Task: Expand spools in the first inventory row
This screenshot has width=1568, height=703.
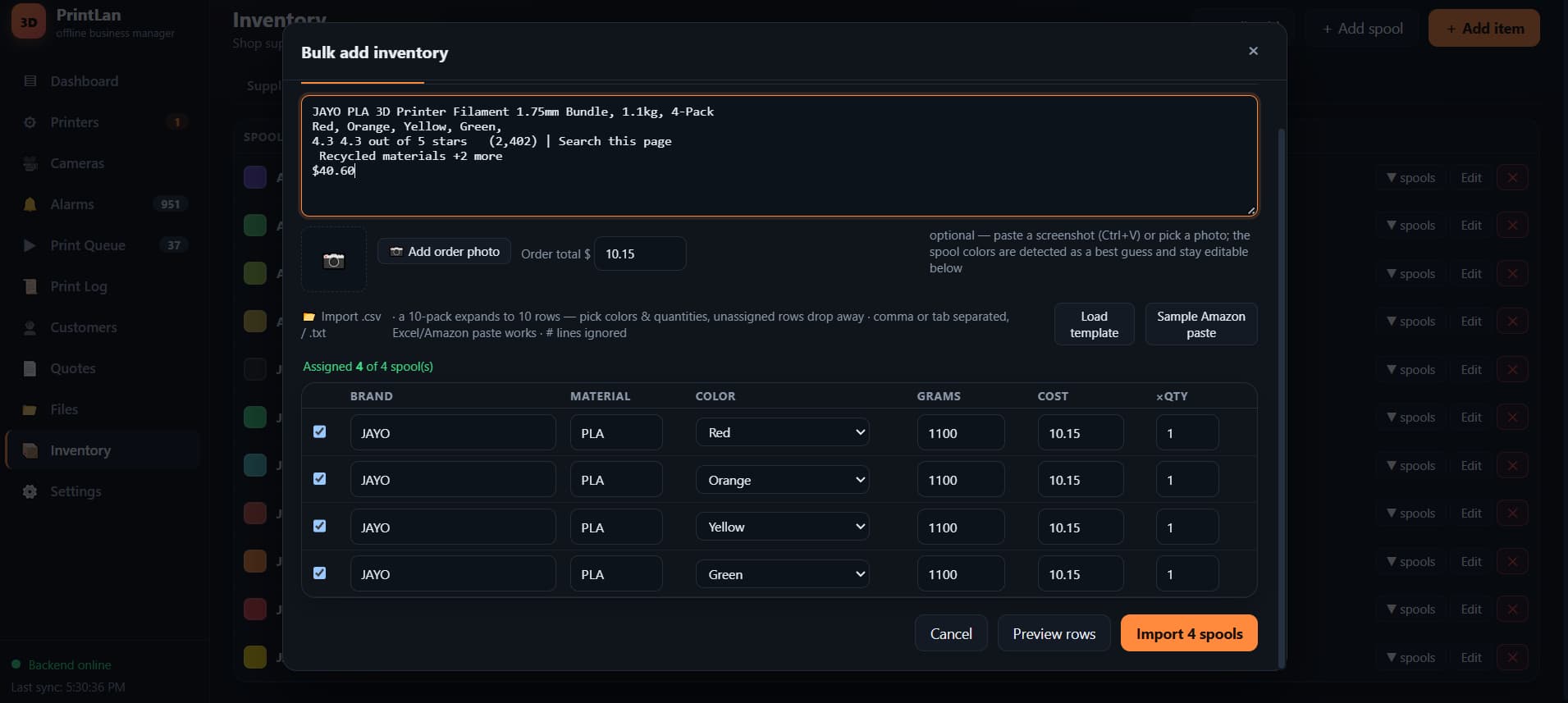Action: [x=1410, y=178]
